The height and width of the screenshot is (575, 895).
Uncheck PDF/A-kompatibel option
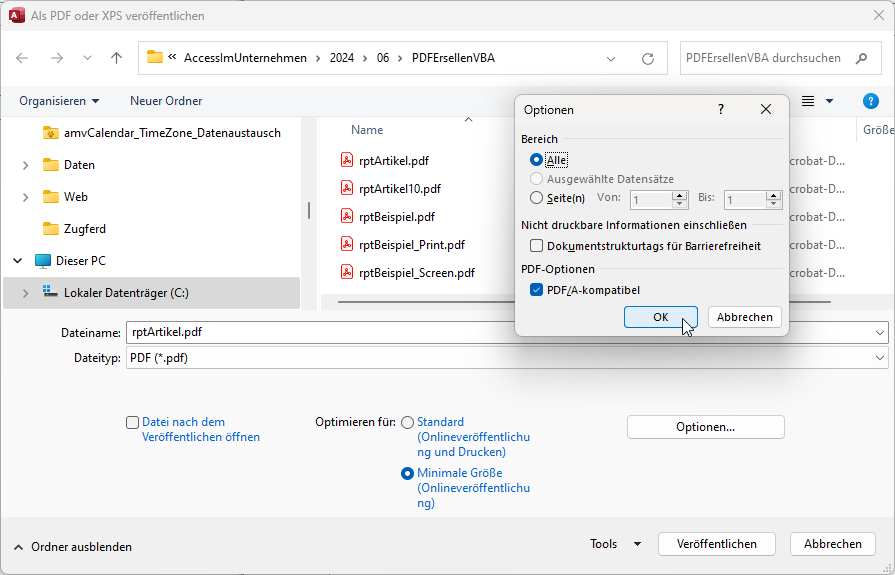(x=536, y=289)
